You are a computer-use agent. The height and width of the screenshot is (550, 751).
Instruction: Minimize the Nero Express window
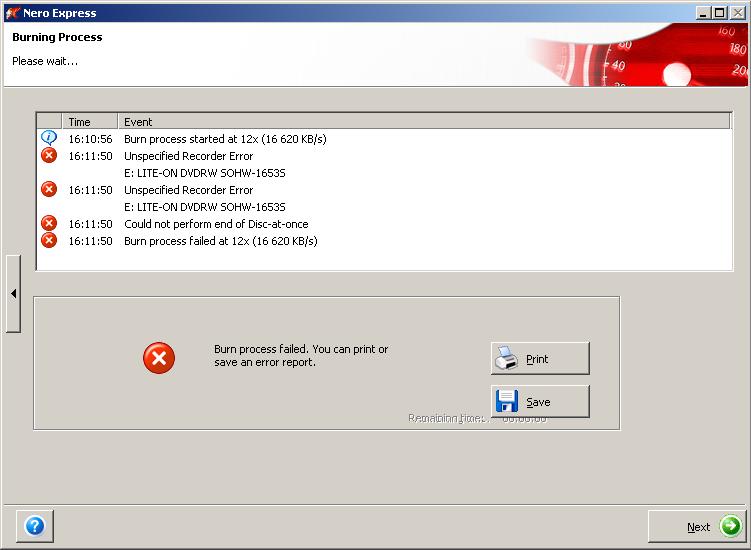[703, 13]
